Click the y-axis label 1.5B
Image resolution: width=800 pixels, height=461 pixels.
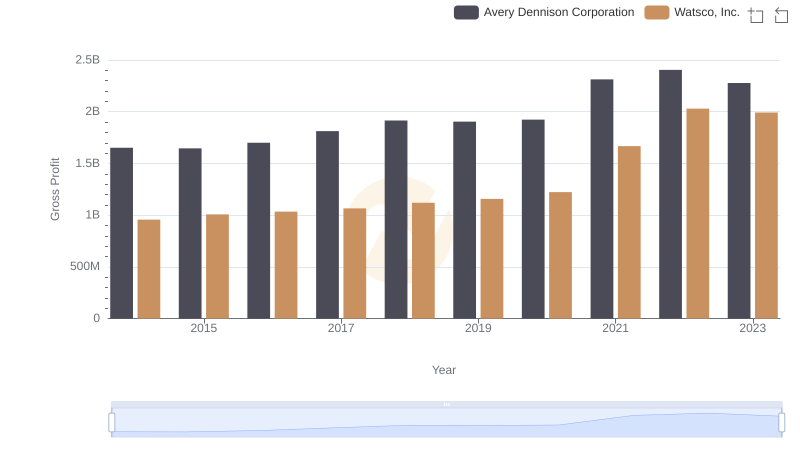pyautogui.click(x=87, y=163)
